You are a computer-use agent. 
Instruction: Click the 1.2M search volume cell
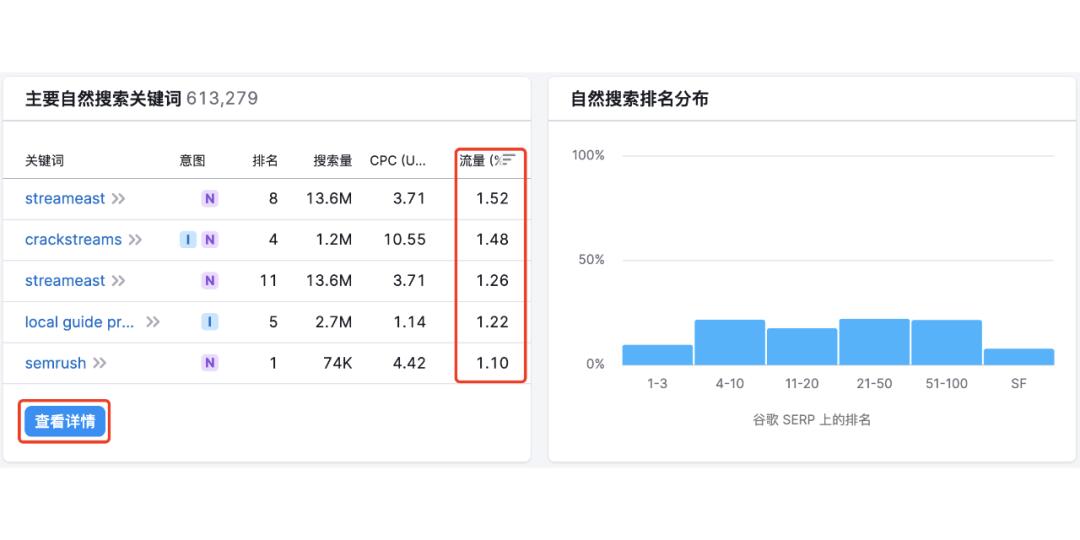click(334, 240)
